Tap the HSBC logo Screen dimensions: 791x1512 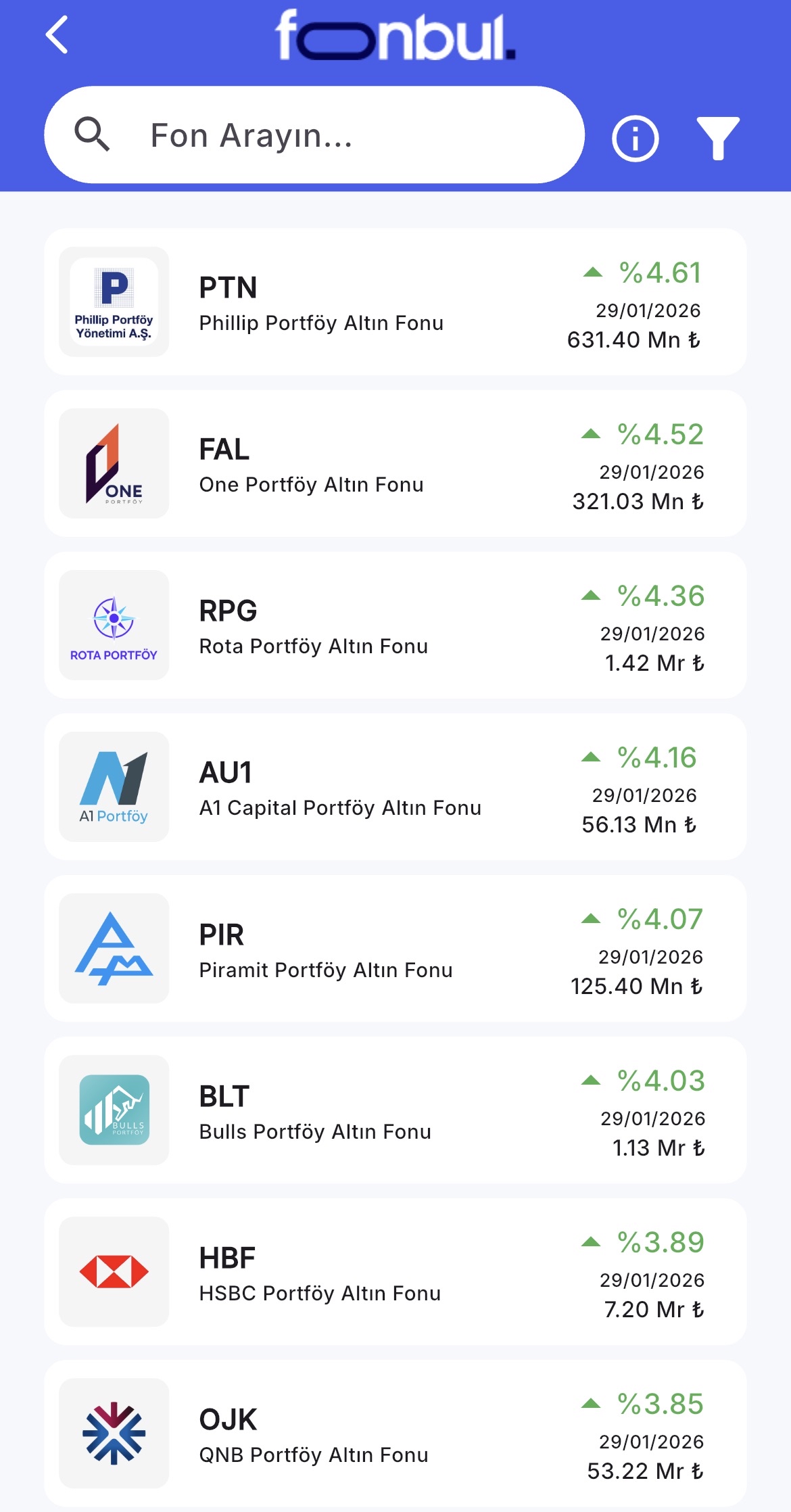tap(114, 1271)
